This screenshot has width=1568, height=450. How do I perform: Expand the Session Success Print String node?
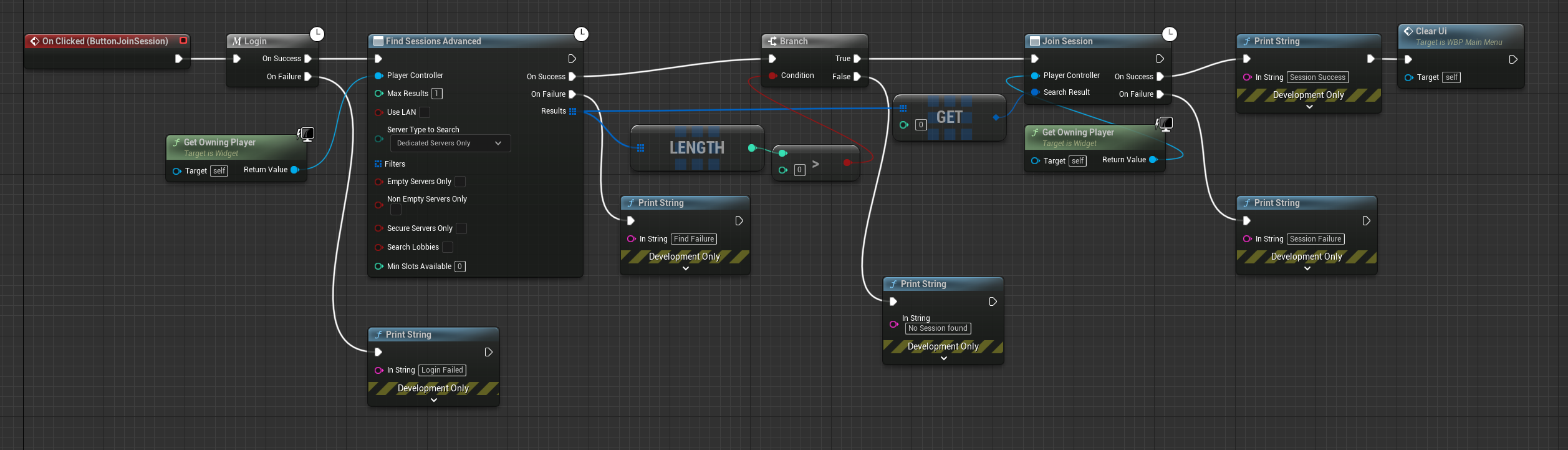point(1309,107)
